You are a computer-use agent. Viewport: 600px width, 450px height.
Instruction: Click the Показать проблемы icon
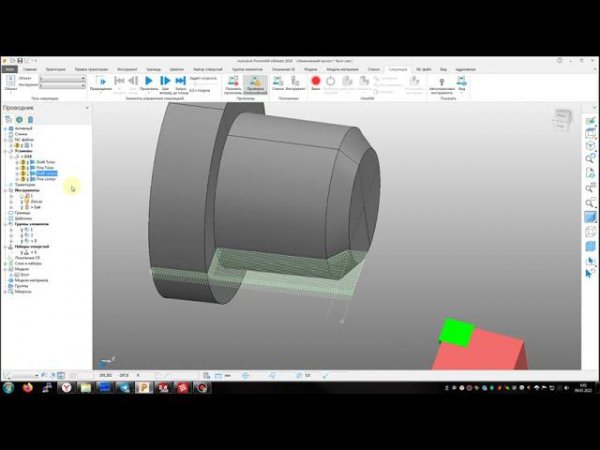point(233,81)
